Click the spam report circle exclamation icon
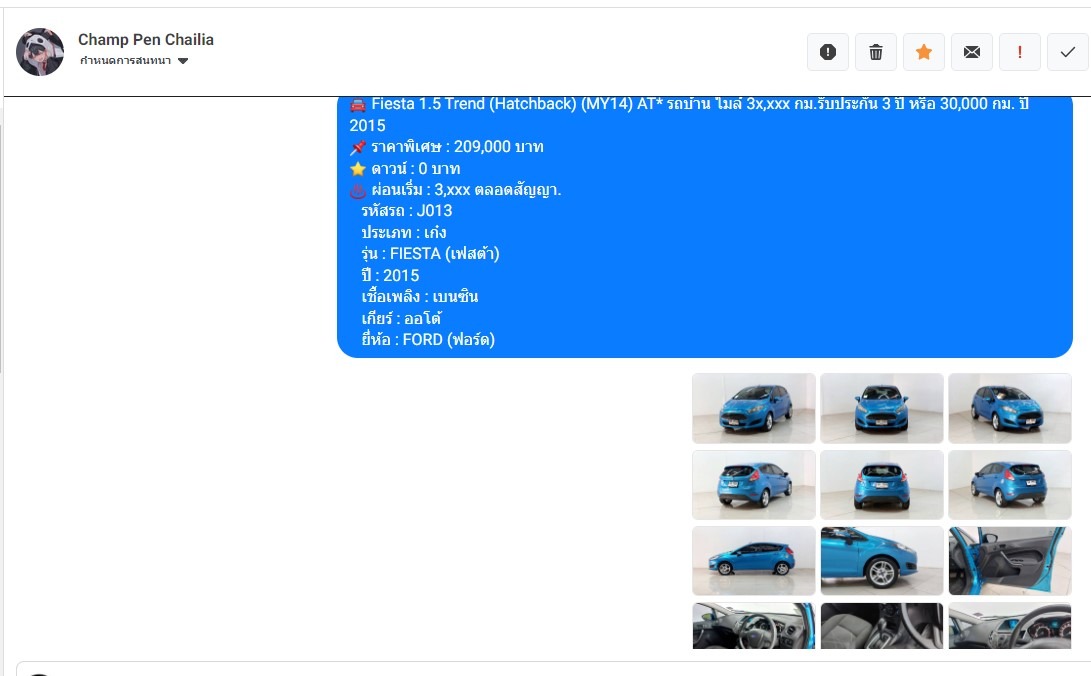The width and height of the screenshot is (1091, 676). (827, 52)
